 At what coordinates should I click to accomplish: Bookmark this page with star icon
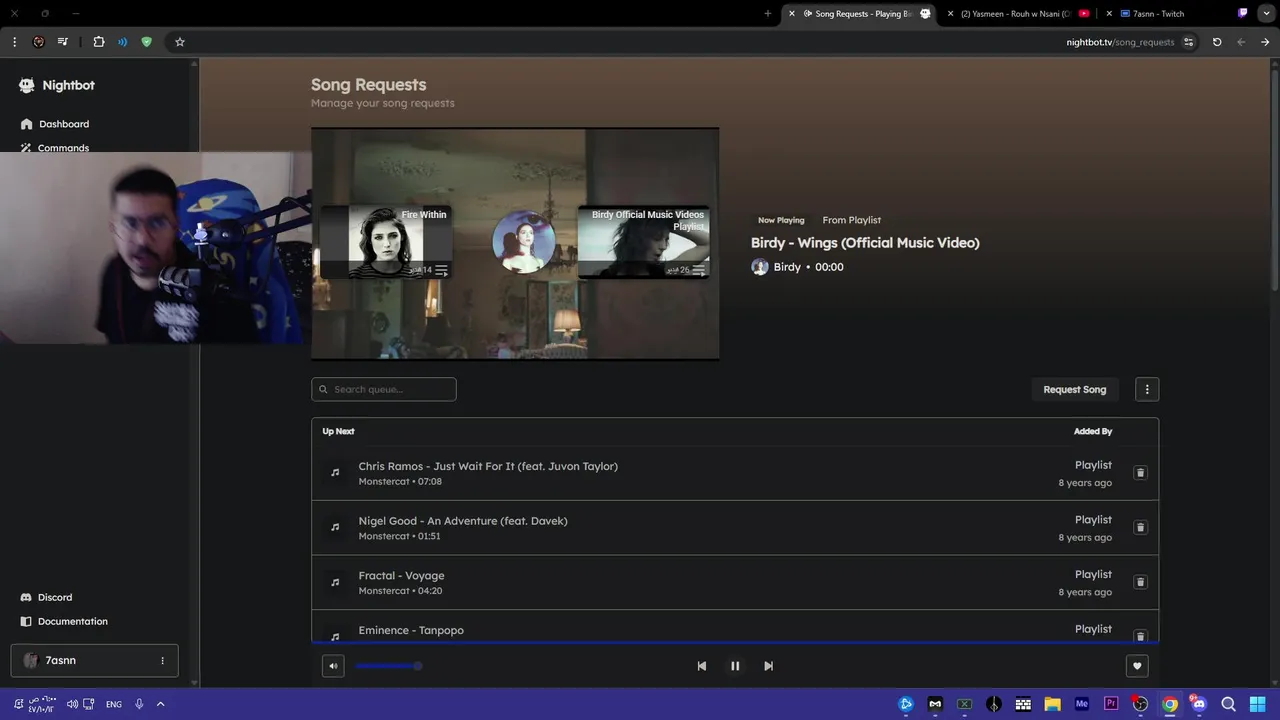coord(180,42)
